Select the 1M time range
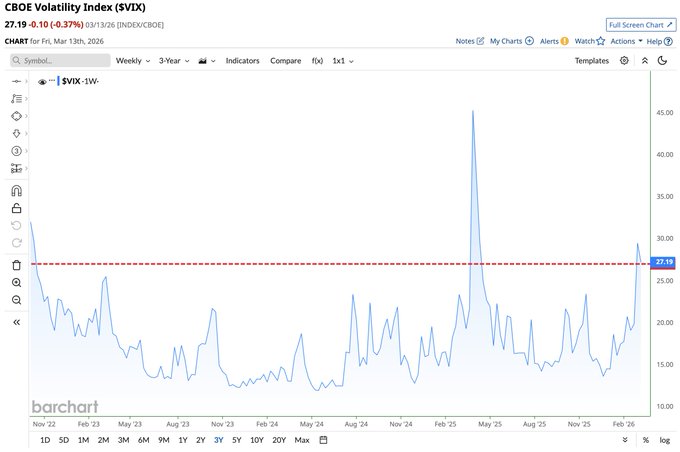Screen dimensions: 680x452 pos(83,440)
